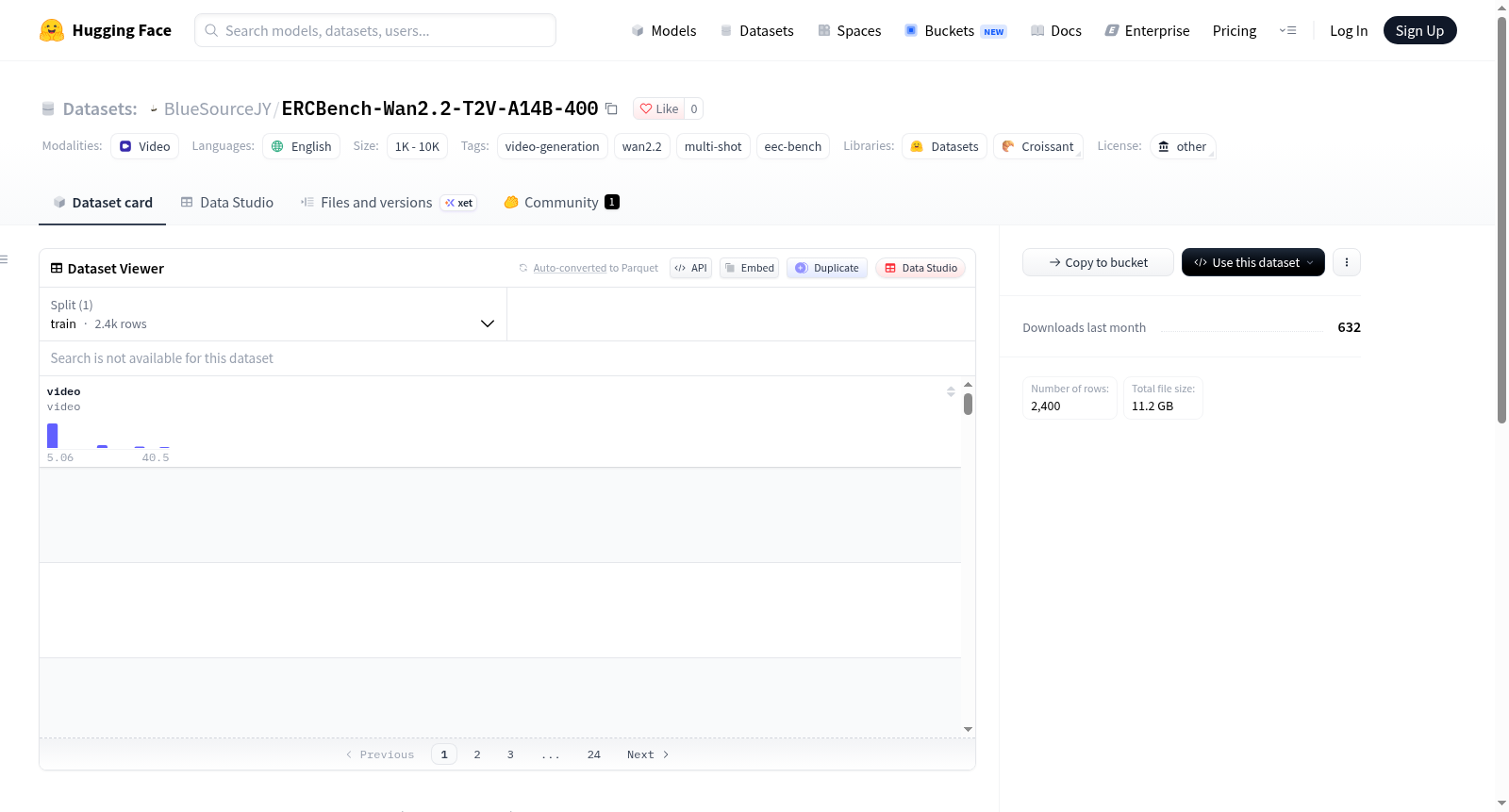
Task: Click Next in the viewer pagination
Action: pyautogui.click(x=648, y=754)
